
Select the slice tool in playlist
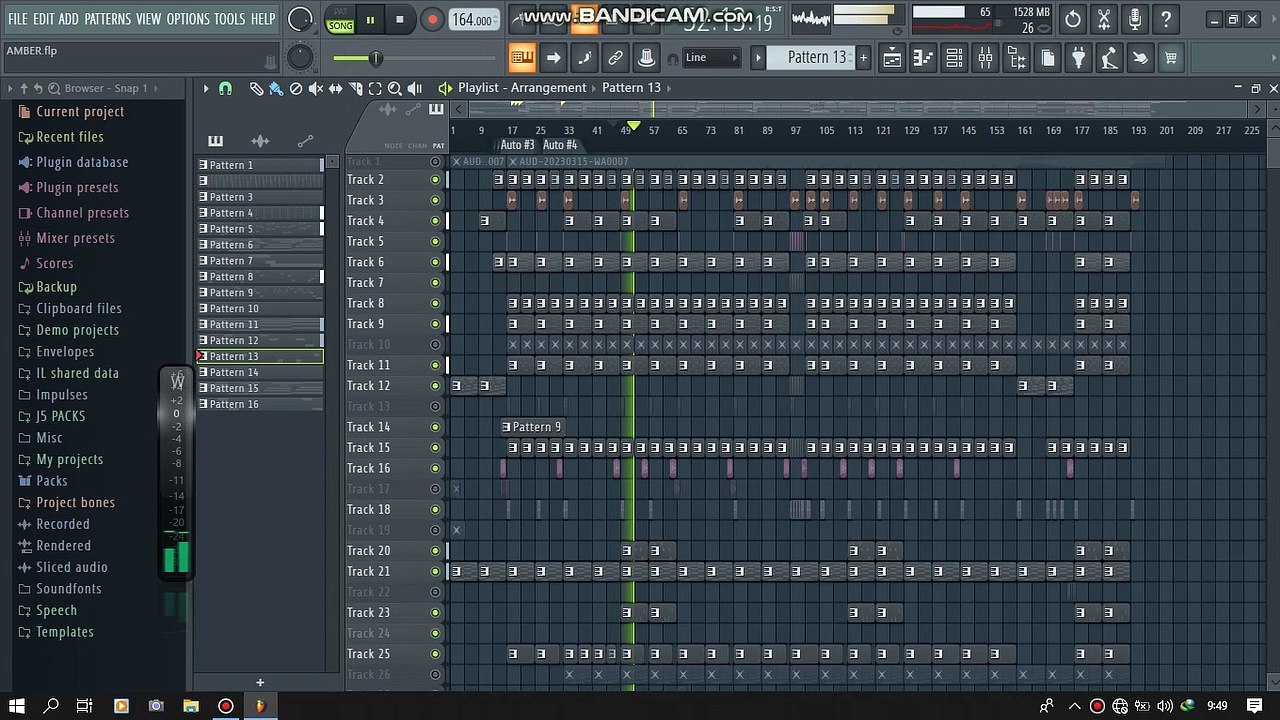tap(355, 88)
